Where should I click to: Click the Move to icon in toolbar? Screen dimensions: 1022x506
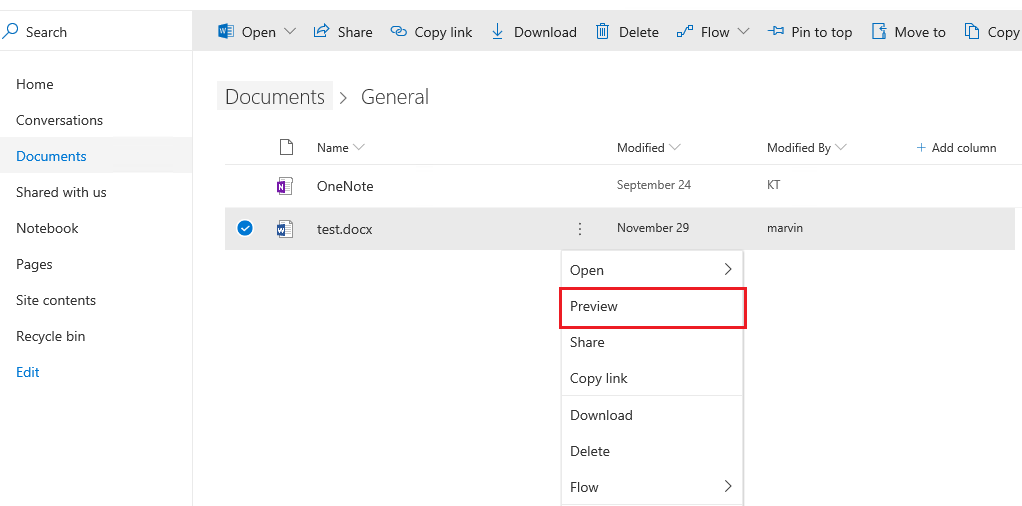879,31
